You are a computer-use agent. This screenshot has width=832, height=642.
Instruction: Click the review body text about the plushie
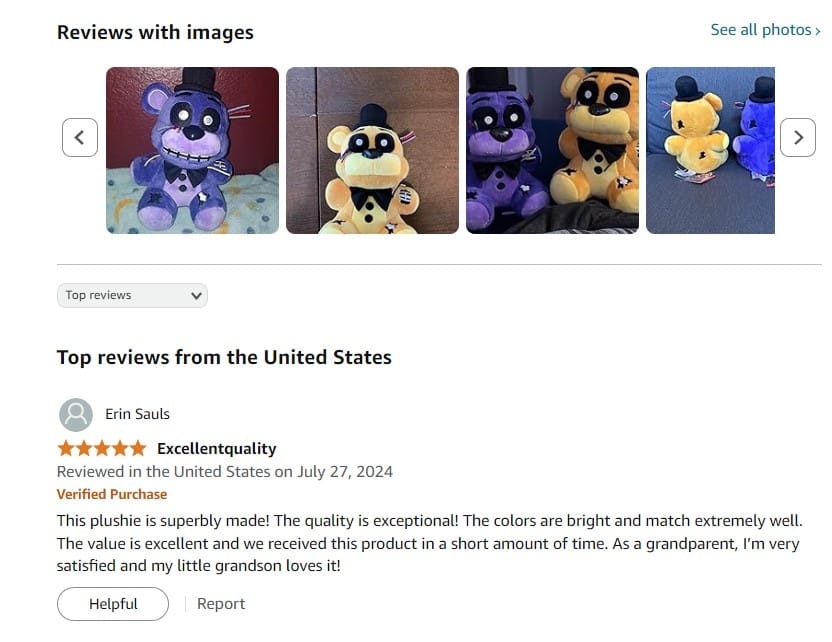click(429, 543)
